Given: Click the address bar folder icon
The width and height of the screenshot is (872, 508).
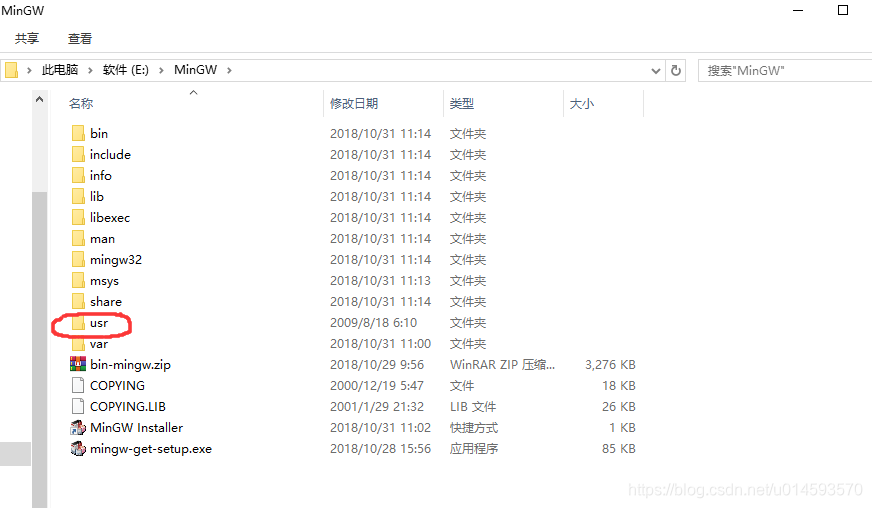Looking at the screenshot, I should click(x=11, y=70).
